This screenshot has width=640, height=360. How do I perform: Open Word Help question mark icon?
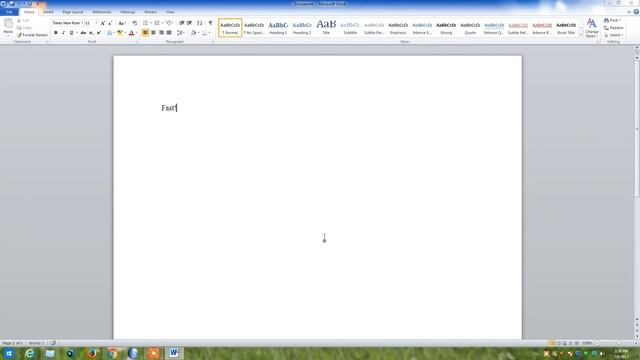636,12
